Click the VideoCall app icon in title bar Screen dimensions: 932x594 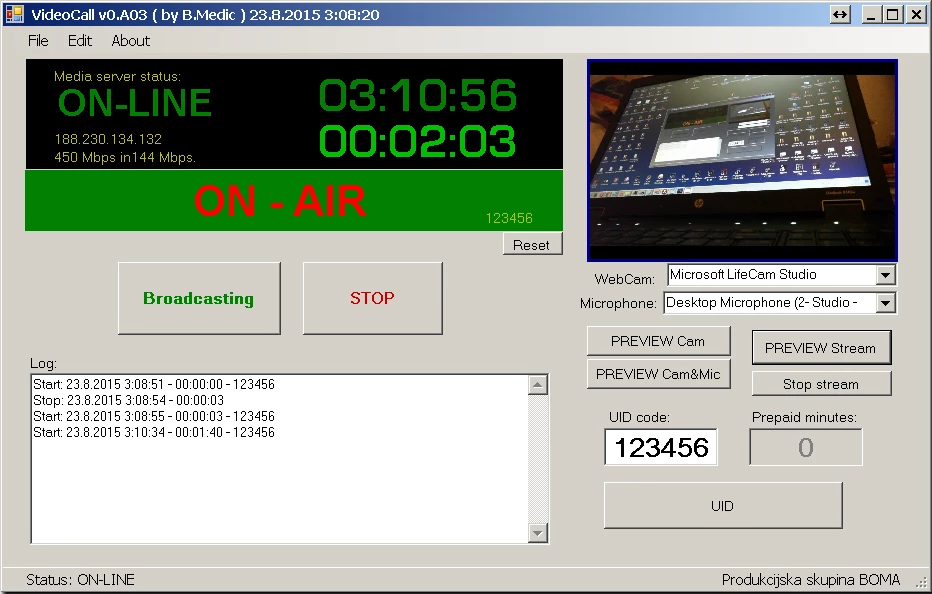(14, 15)
